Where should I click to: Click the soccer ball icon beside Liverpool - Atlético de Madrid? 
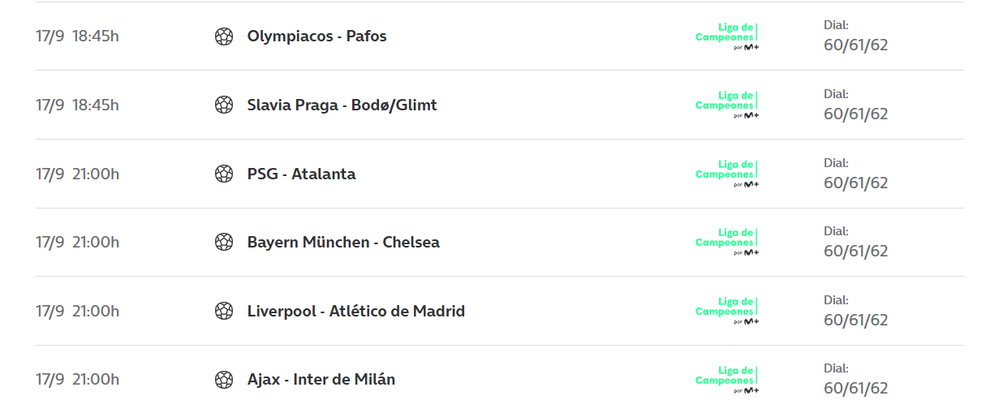pos(224,311)
